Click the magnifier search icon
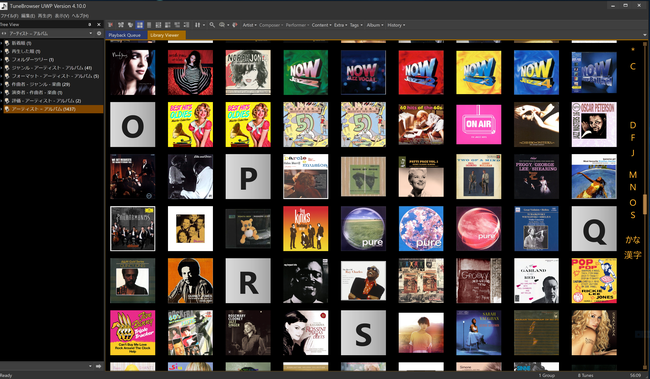650x379 pixels. pyautogui.click(x=212, y=25)
